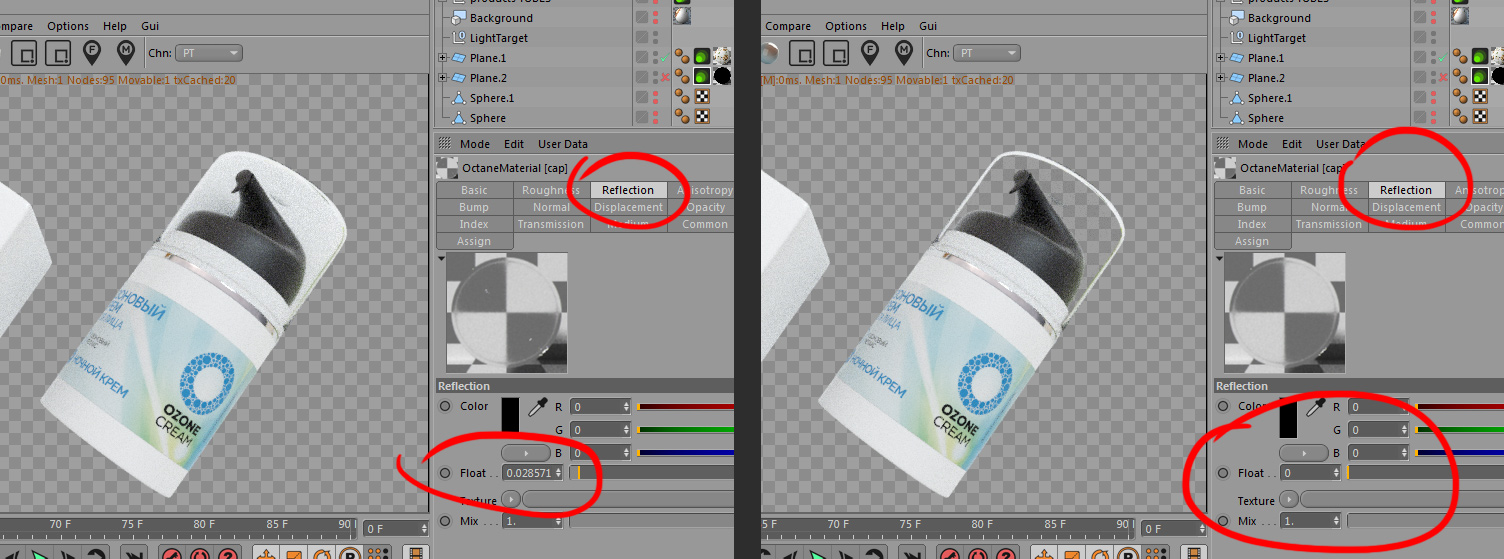Open Index tab in right window

point(1252,224)
